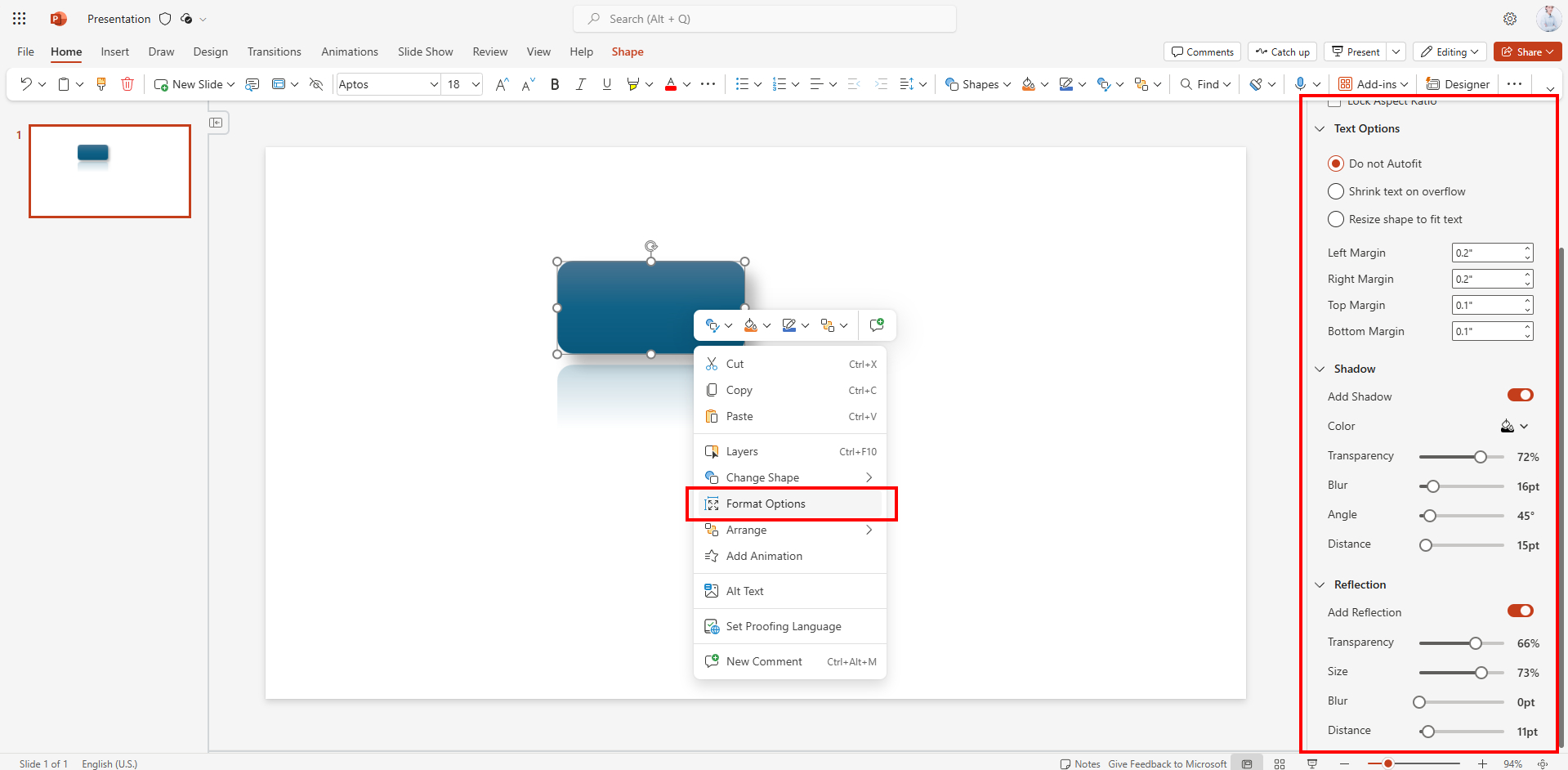This screenshot has height=770, width=1568.
Task: Select Alt Text menu entry
Action: [790, 591]
